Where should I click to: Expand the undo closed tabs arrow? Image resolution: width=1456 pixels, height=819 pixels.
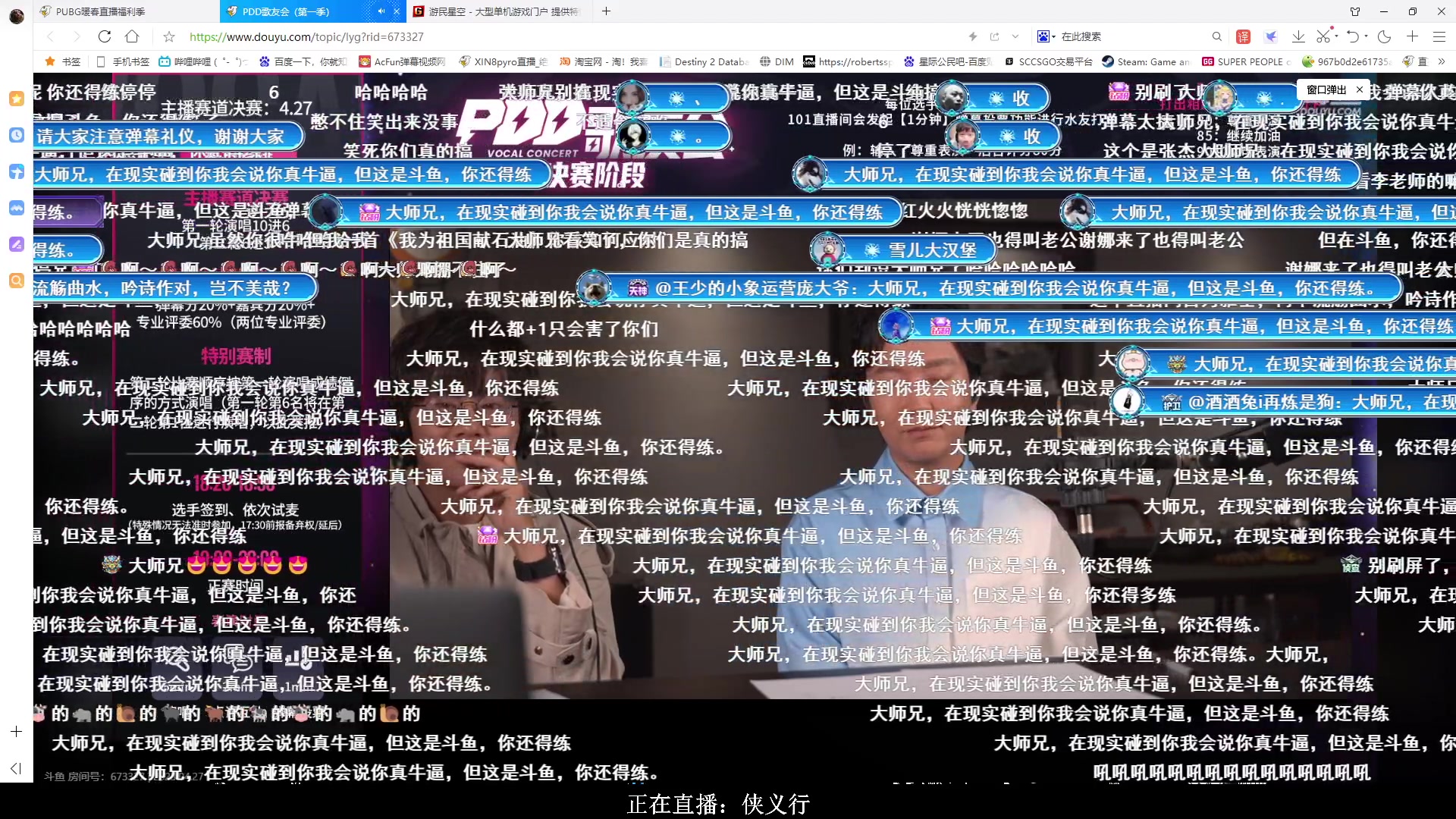(x=1366, y=36)
